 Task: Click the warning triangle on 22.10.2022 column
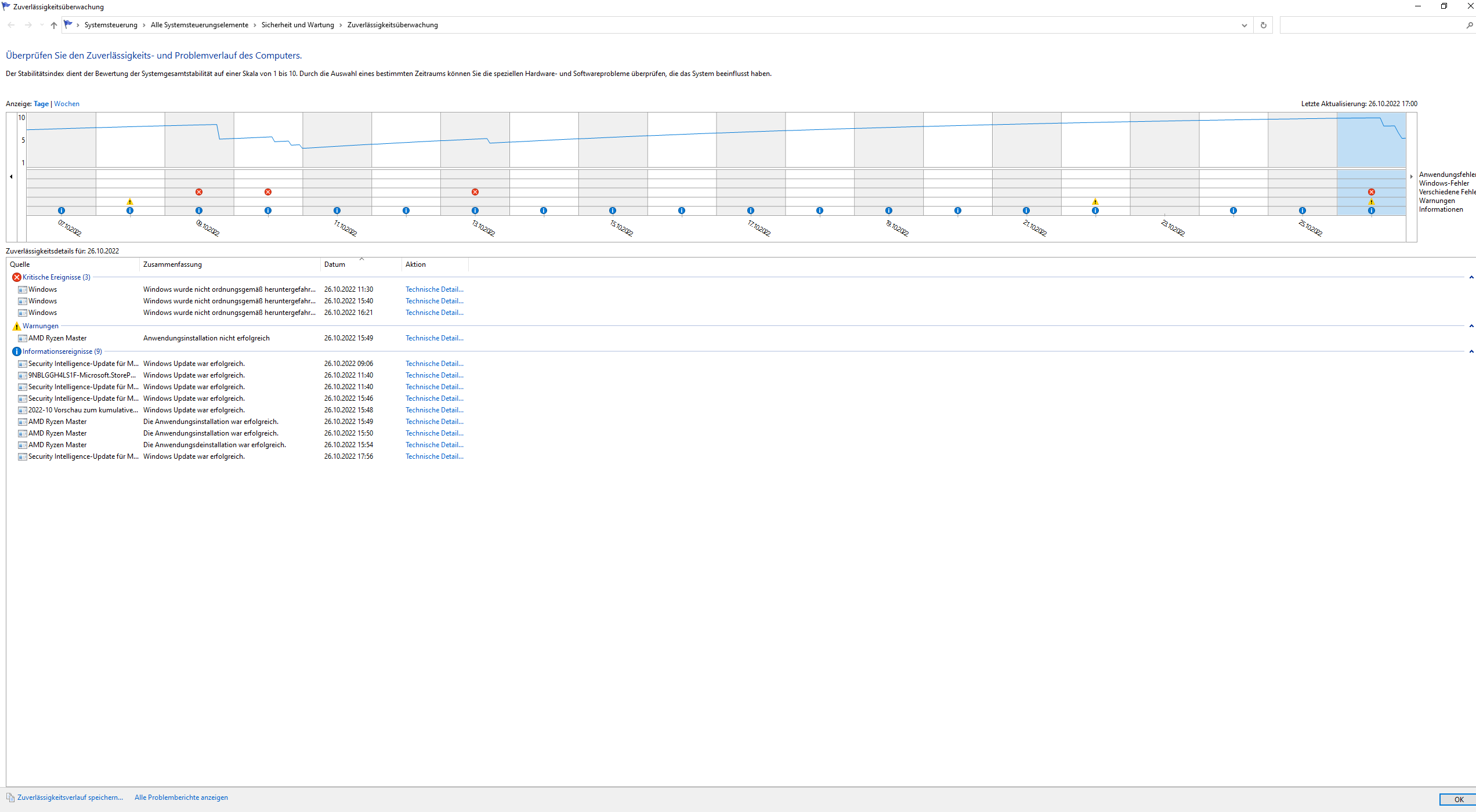pos(1095,202)
